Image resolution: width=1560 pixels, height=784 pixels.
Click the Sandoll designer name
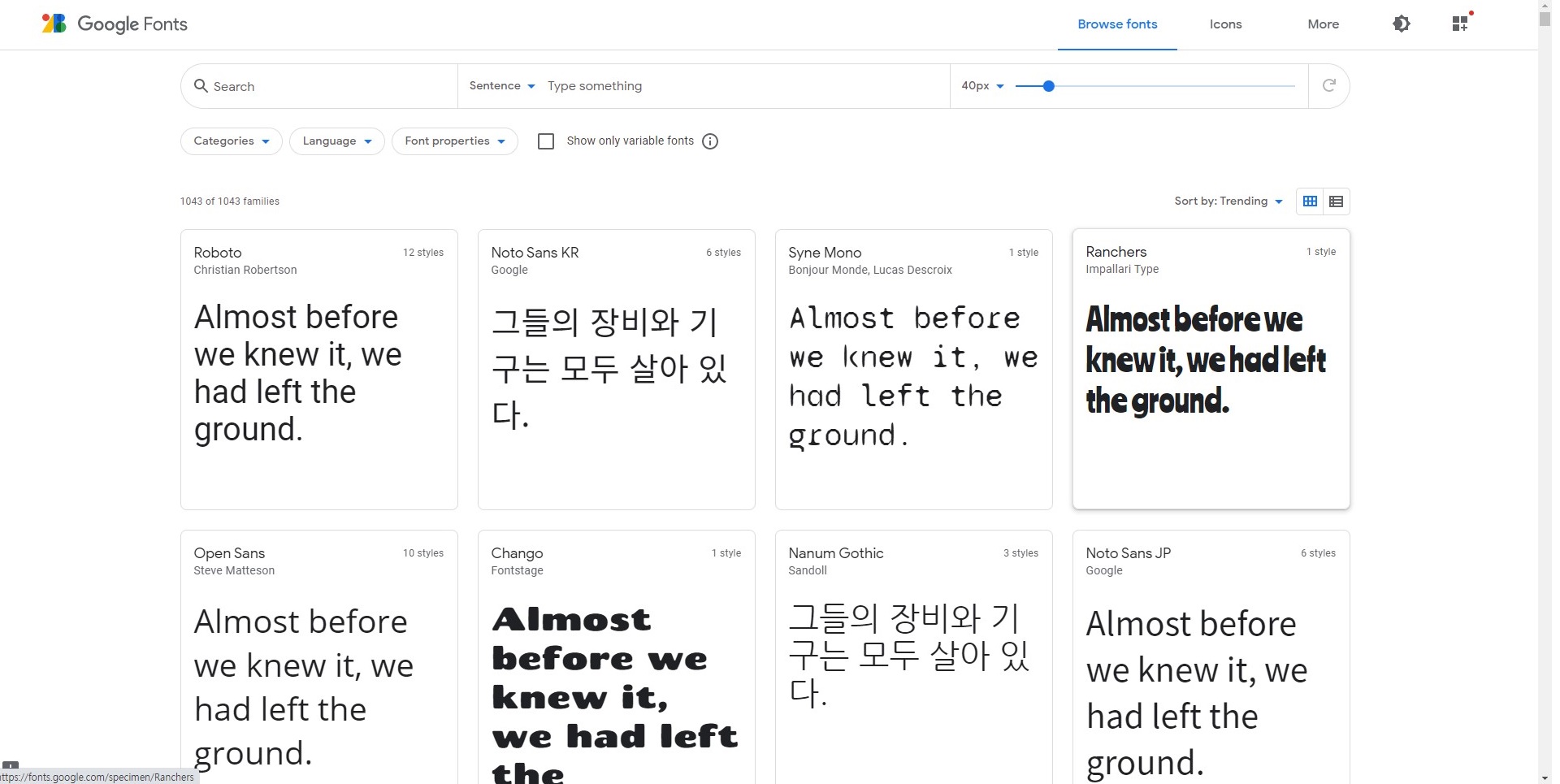tap(808, 570)
